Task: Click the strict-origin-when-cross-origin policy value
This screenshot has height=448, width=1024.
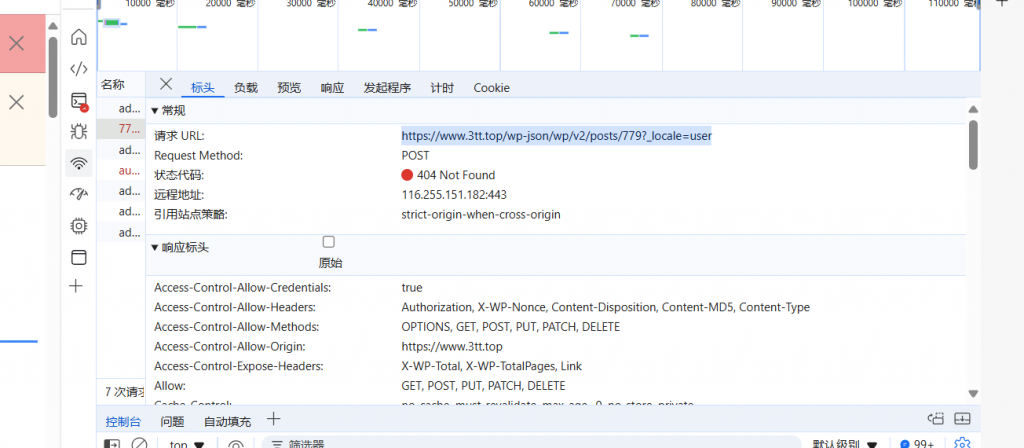Action: pos(481,214)
